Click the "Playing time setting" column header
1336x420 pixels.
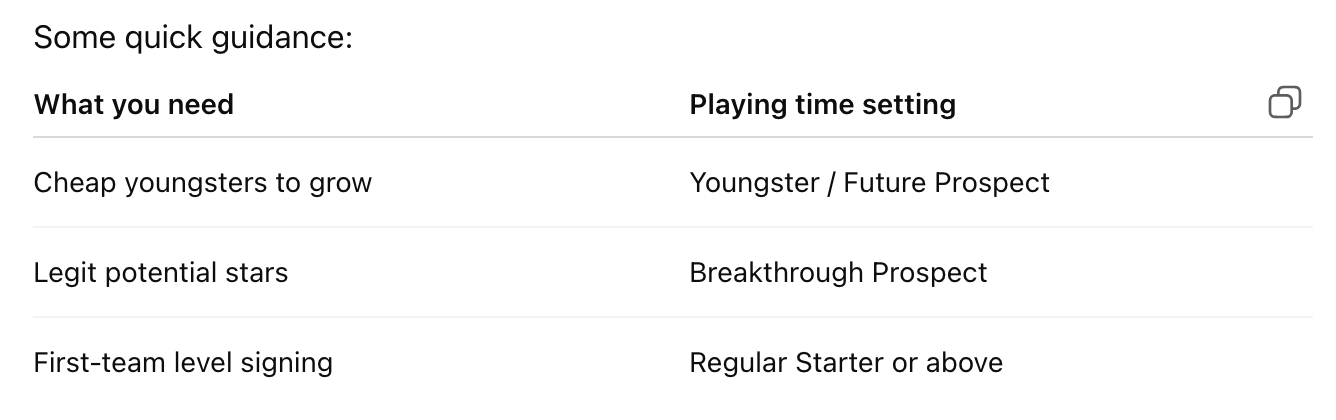point(822,104)
